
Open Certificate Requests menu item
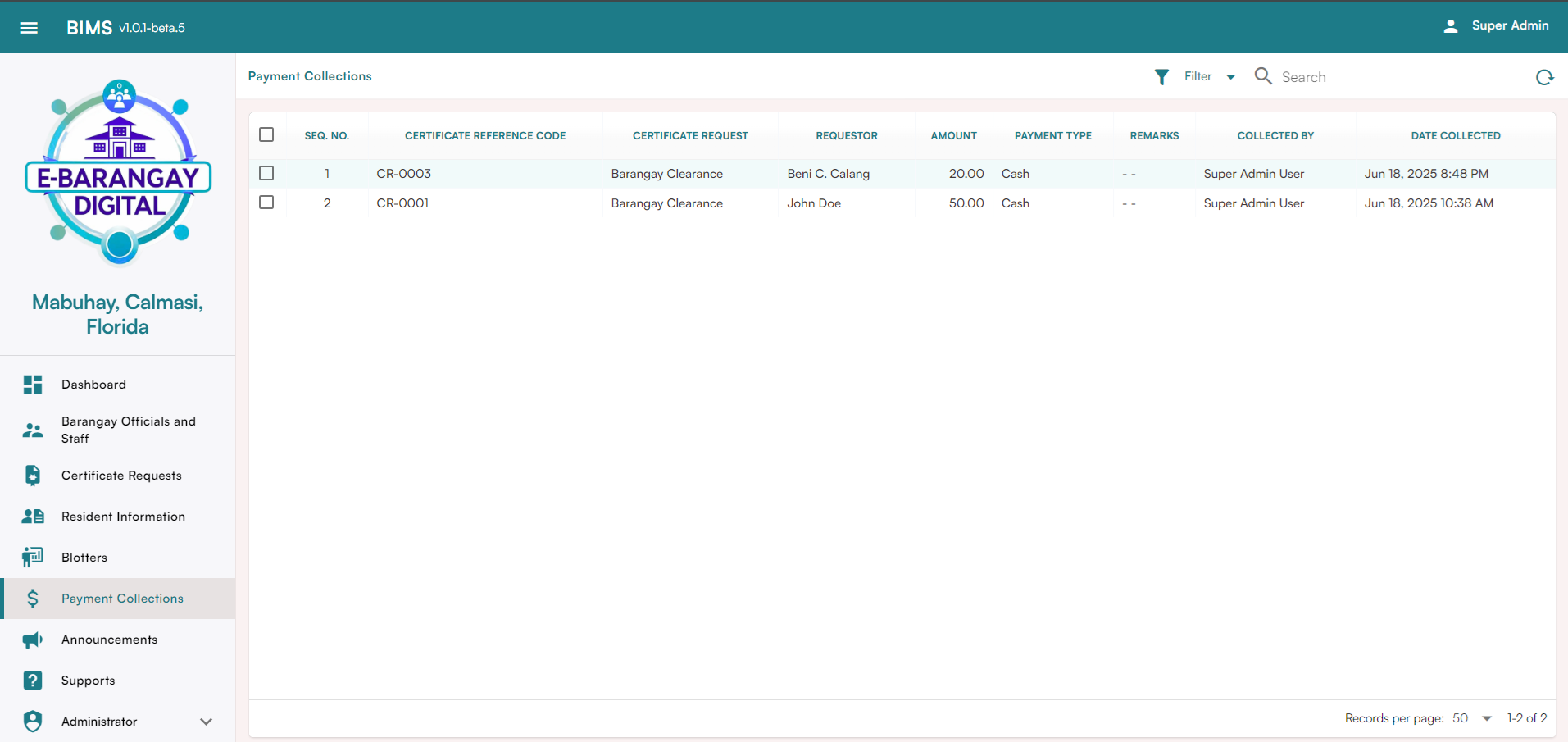[118, 476]
